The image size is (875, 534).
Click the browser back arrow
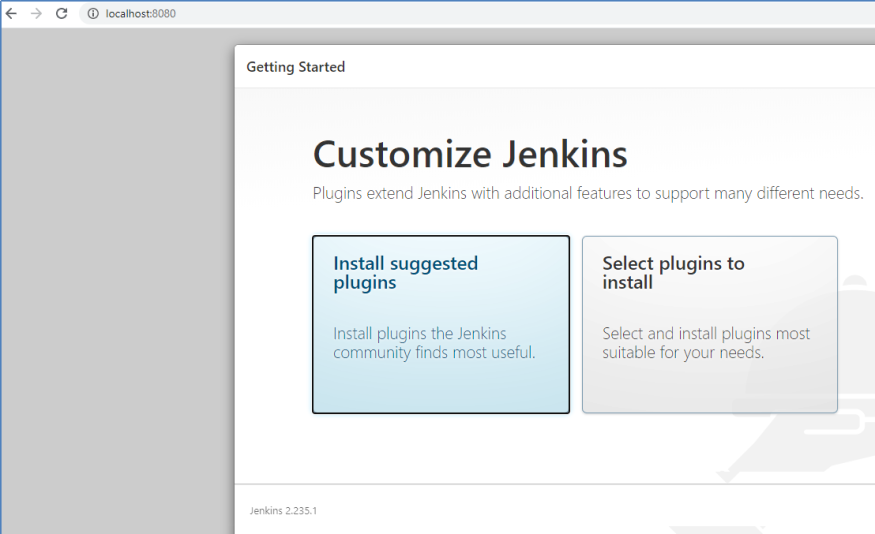click(x=12, y=14)
